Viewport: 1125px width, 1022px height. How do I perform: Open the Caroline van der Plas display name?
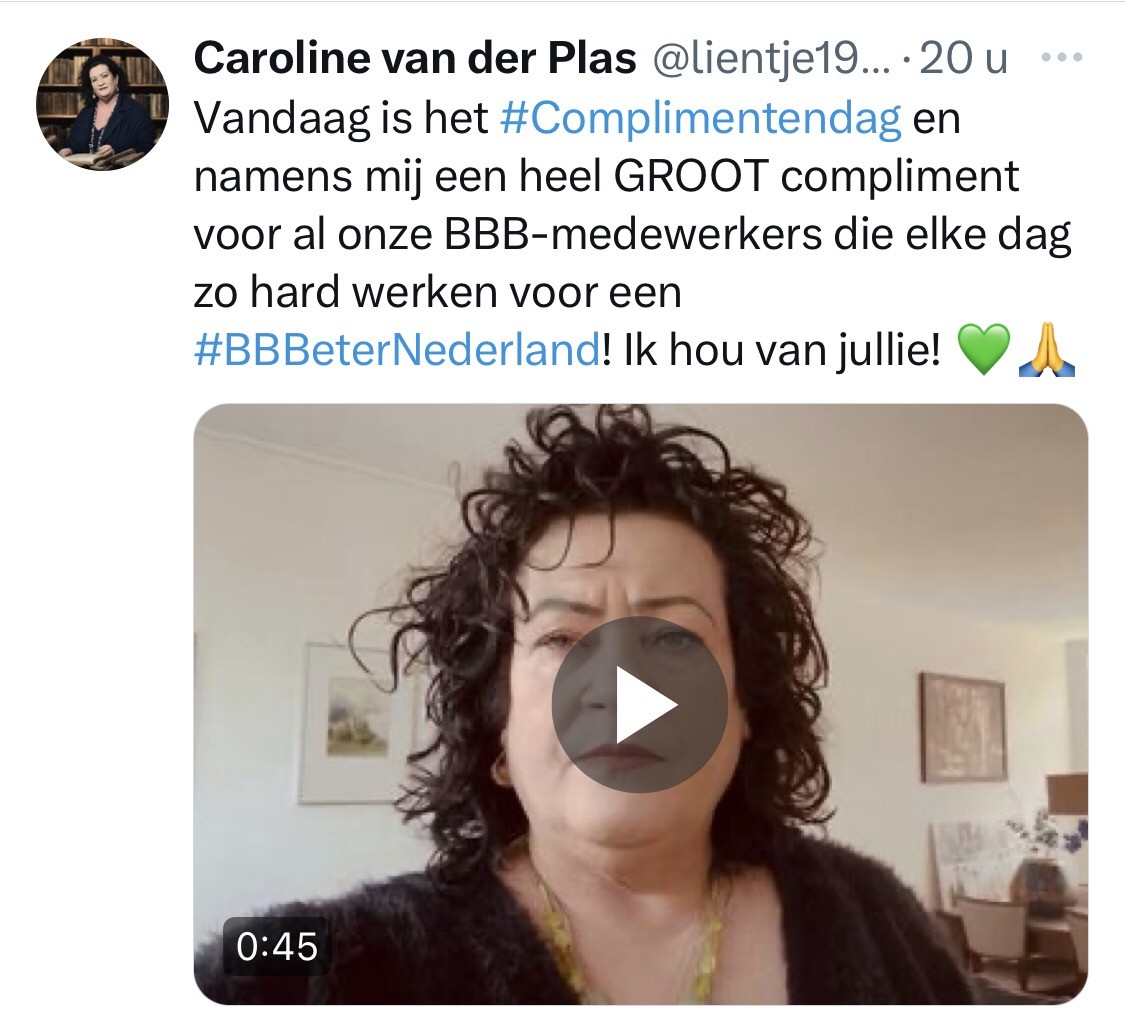point(415,58)
